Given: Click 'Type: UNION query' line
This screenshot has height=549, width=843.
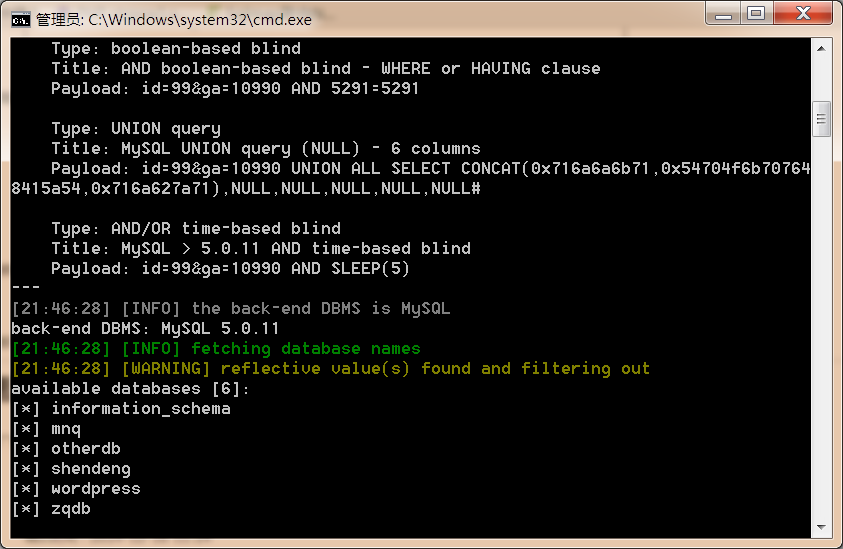Looking at the screenshot, I should point(136,129).
